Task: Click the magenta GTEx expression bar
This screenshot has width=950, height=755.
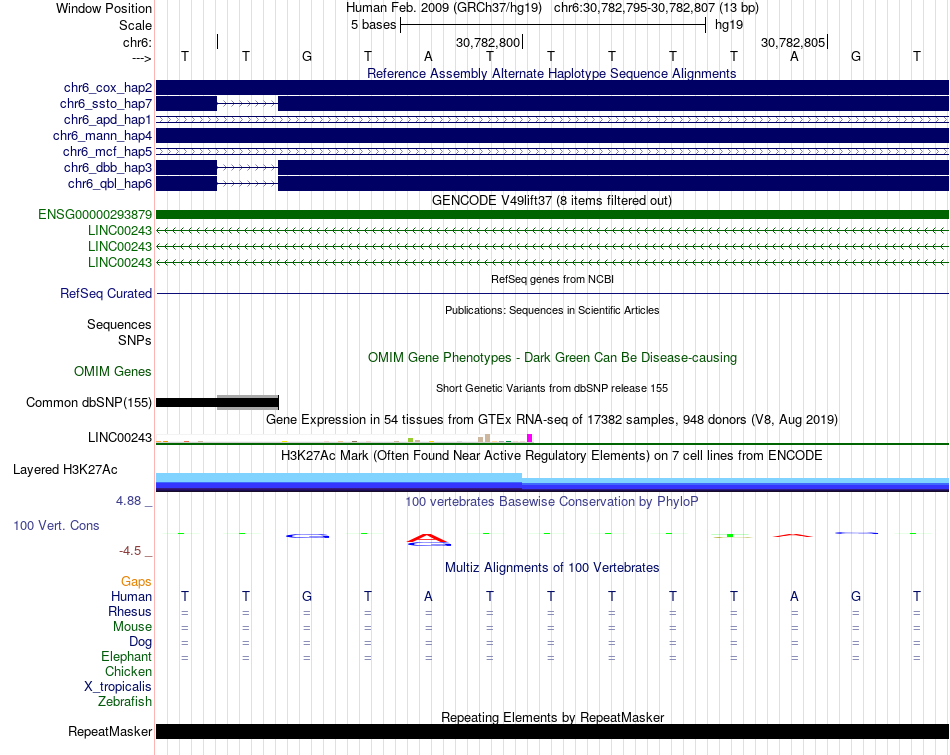Action: click(530, 438)
